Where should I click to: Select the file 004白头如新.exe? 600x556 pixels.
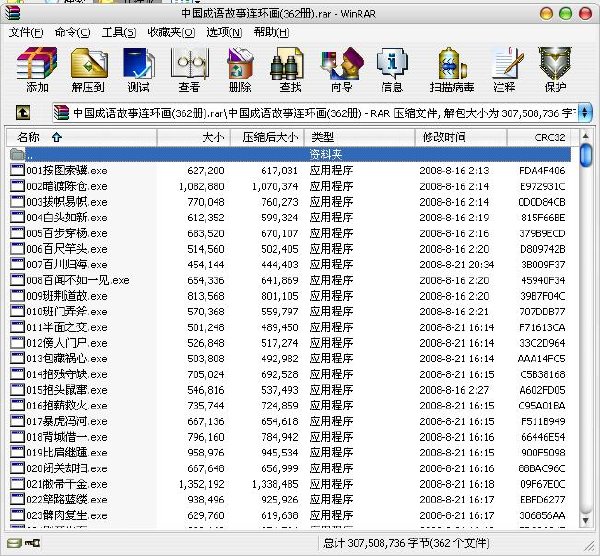click(x=67, y=217)
